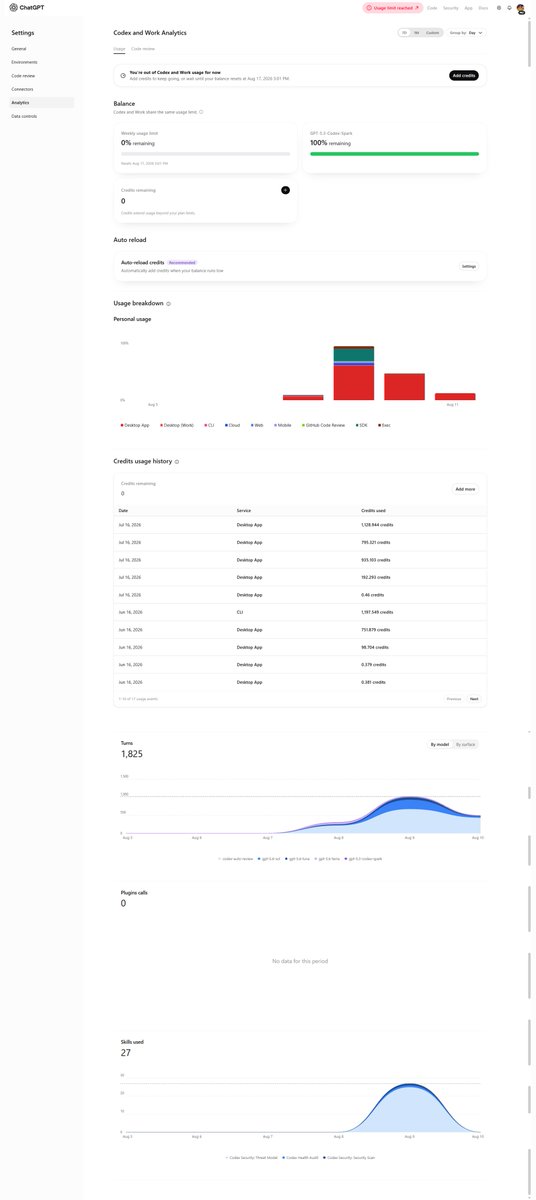Open the App link in top navigation

coord(468,7)
